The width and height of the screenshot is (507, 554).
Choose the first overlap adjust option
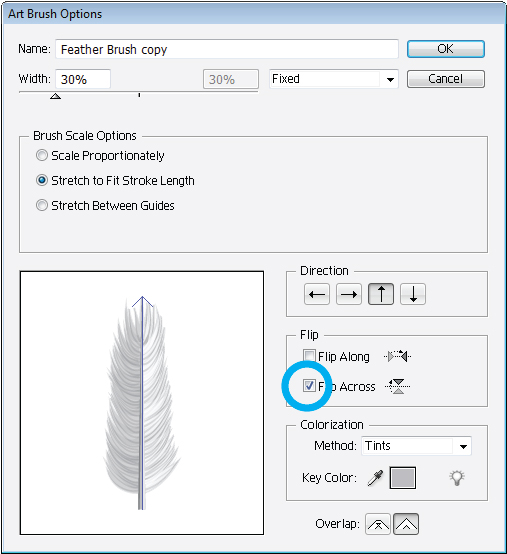coord(378,524)
